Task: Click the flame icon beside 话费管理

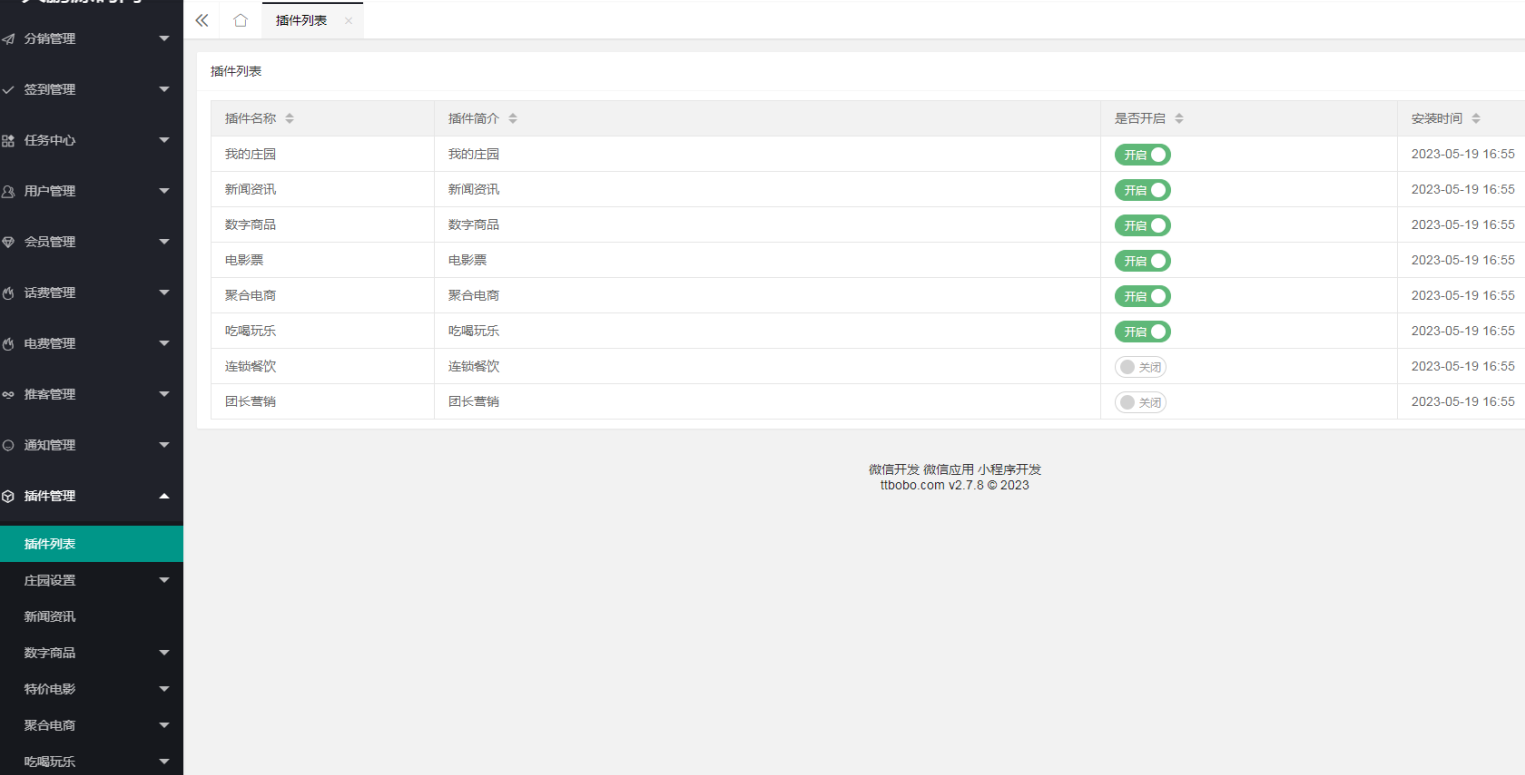Action: click(x=9, y=293)
